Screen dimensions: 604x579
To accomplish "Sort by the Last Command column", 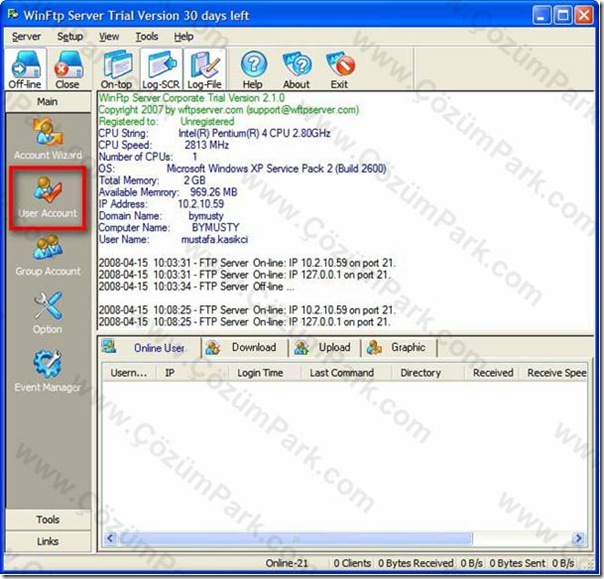I will pyautogui.click(x=346, y=373).
